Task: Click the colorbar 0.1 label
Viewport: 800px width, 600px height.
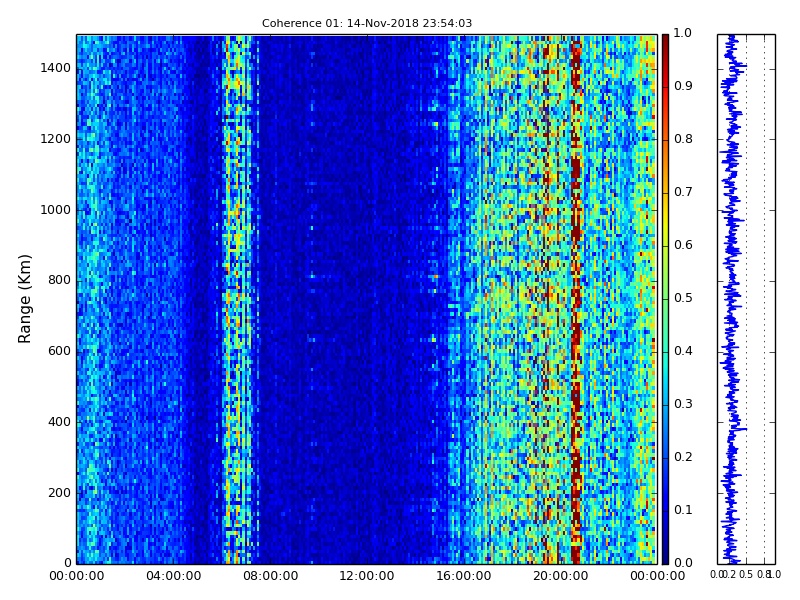Action: click(683, 510)
